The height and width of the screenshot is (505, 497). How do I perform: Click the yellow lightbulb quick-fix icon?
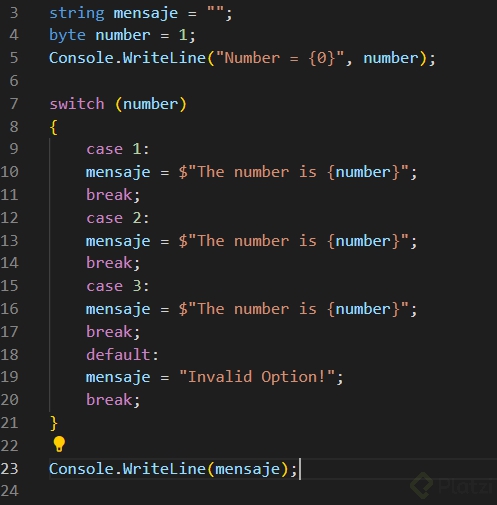tap(59, 444)
